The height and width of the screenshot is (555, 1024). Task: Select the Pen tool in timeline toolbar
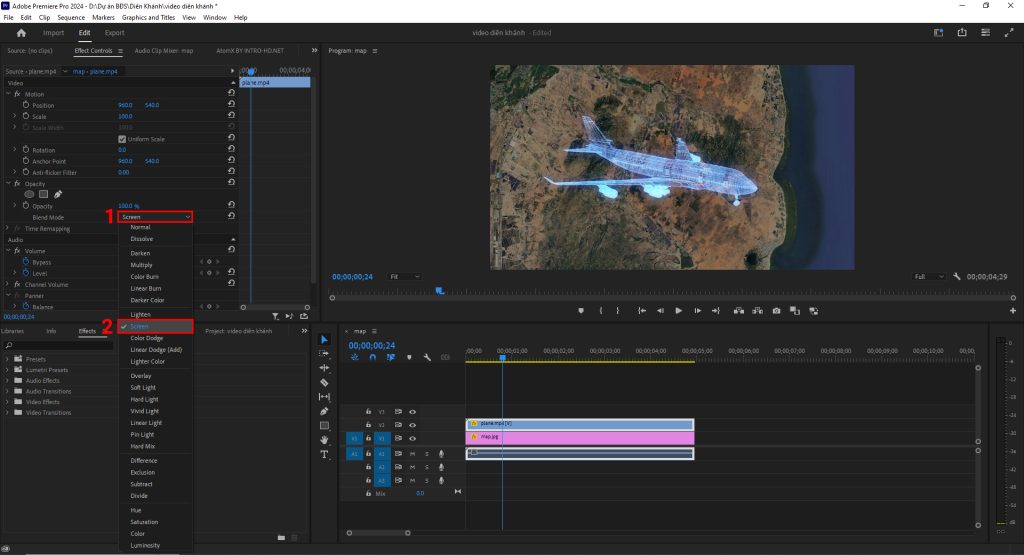point(324,411)
